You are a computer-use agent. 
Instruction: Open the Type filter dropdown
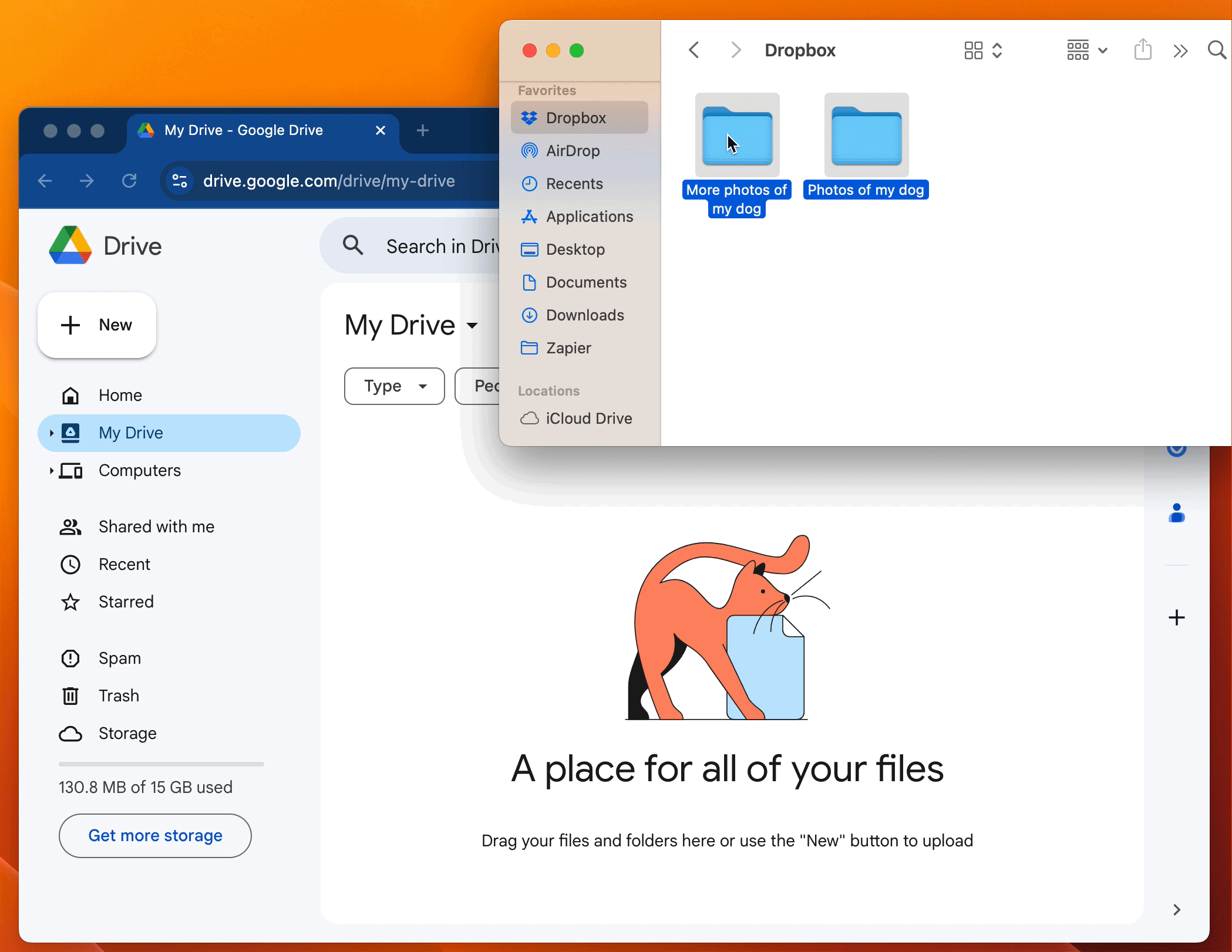tap(394, 386)
